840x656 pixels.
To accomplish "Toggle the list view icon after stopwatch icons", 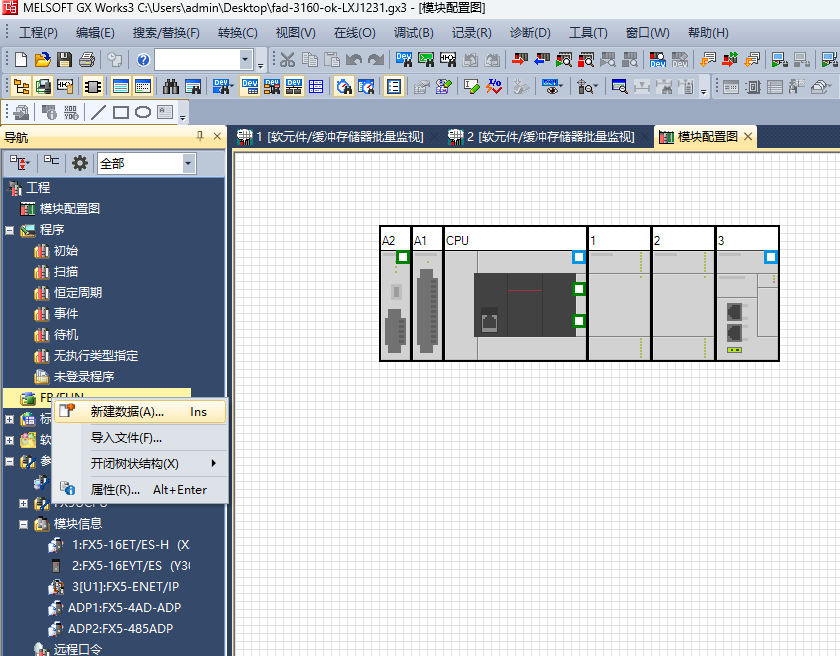I will [394, 86].
